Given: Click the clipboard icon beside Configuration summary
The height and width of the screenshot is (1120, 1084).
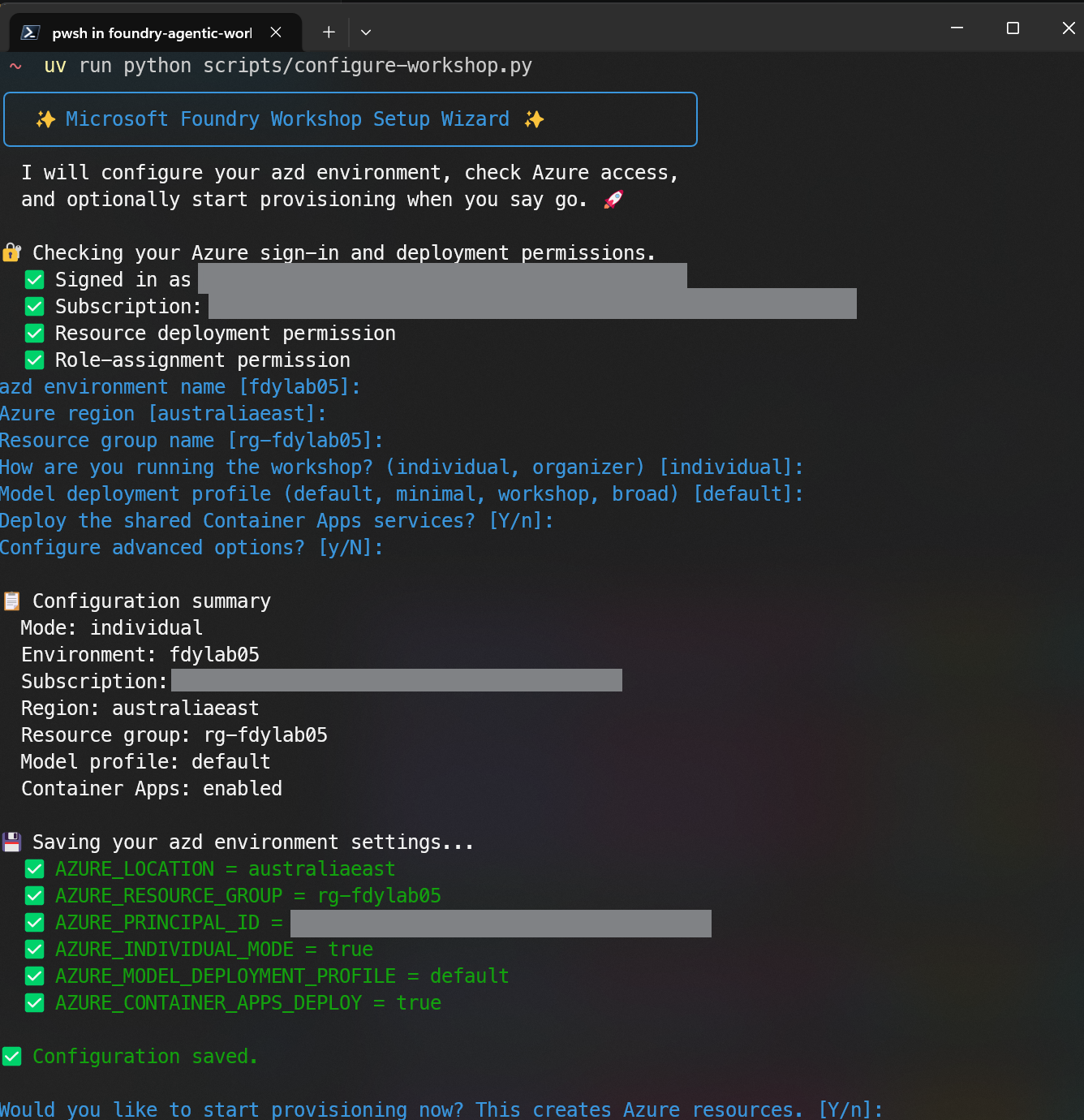Looking at the screenshot, I should pos(11,601).
